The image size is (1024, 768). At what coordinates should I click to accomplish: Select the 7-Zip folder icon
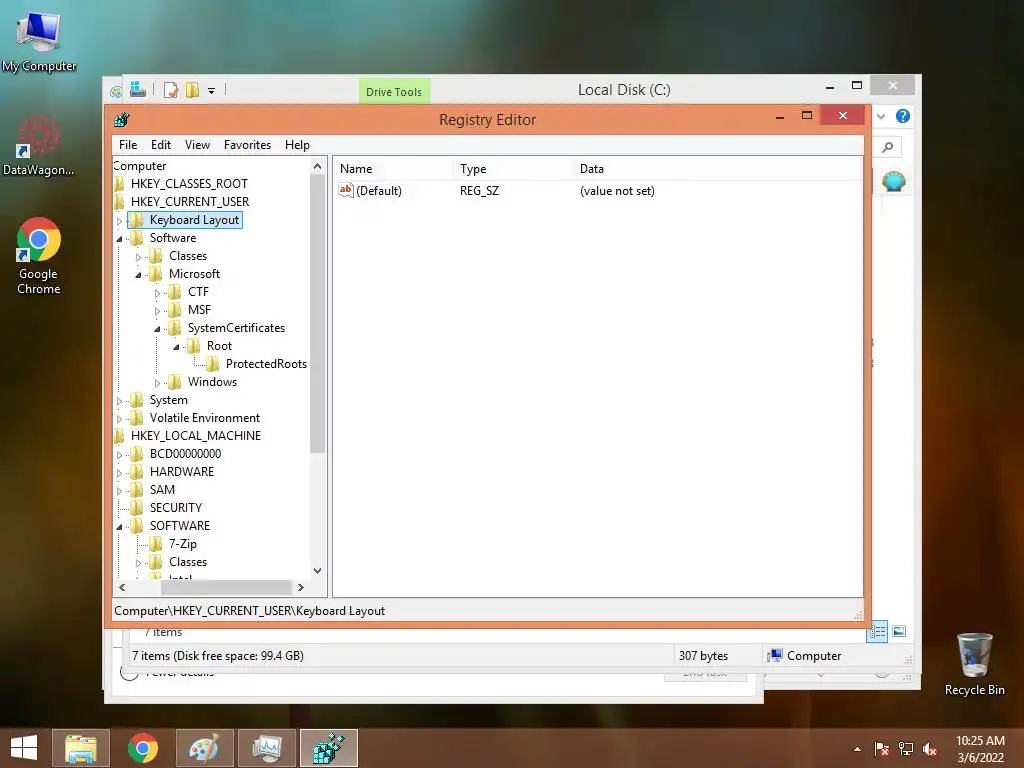tap(155, 543)
